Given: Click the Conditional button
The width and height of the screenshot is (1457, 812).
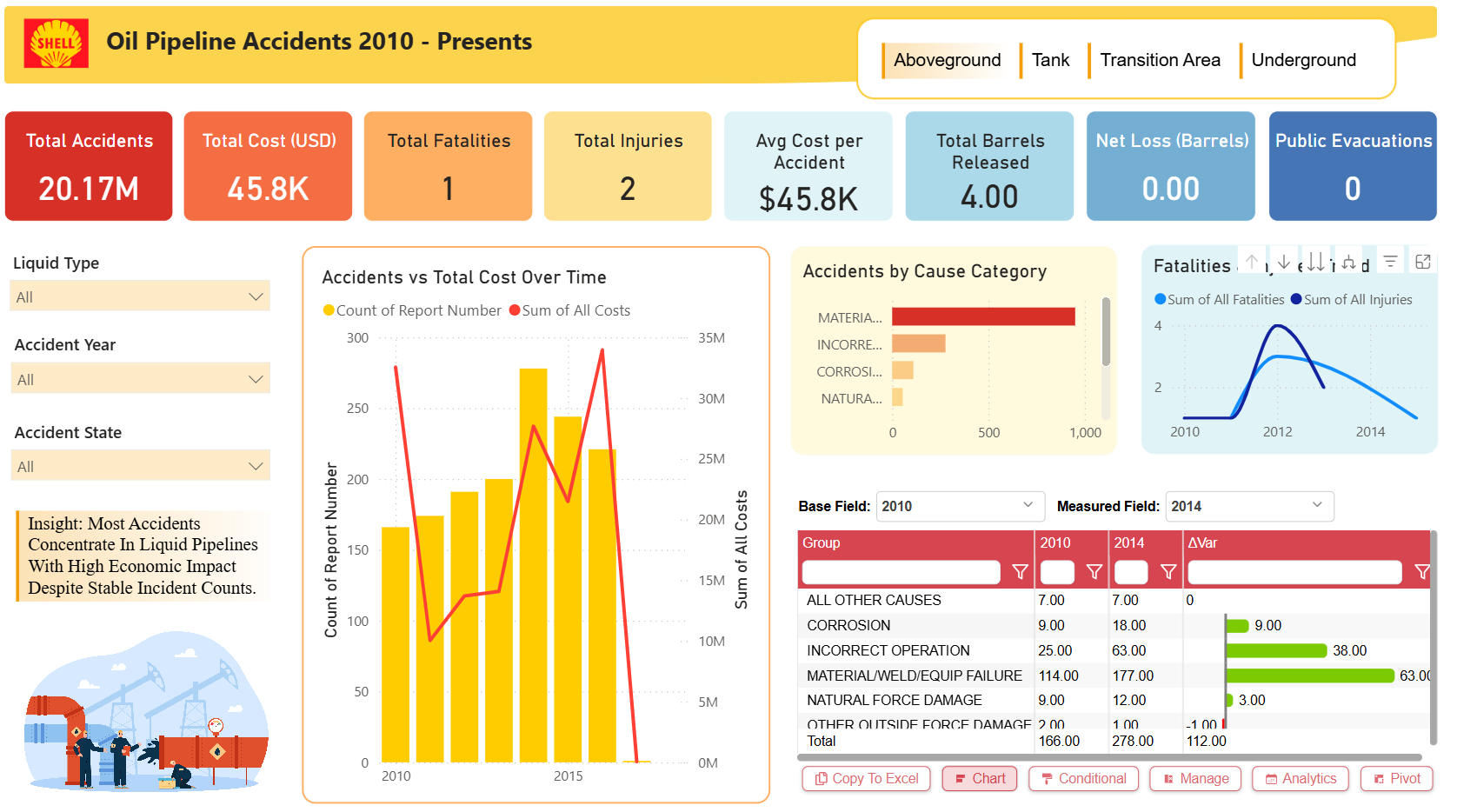Looking at the screenshot, I should [1083, 779].
